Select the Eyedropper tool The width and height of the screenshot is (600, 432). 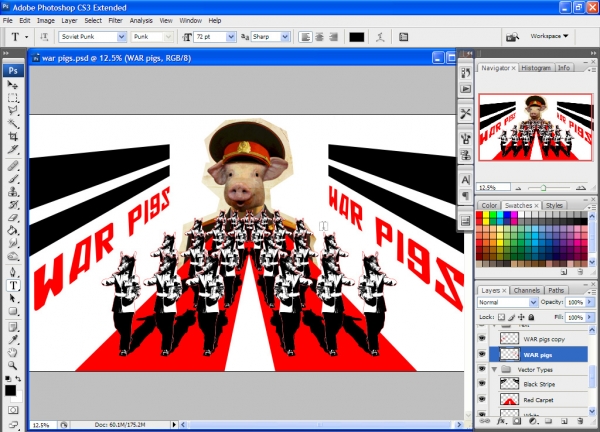pos(13,340)
